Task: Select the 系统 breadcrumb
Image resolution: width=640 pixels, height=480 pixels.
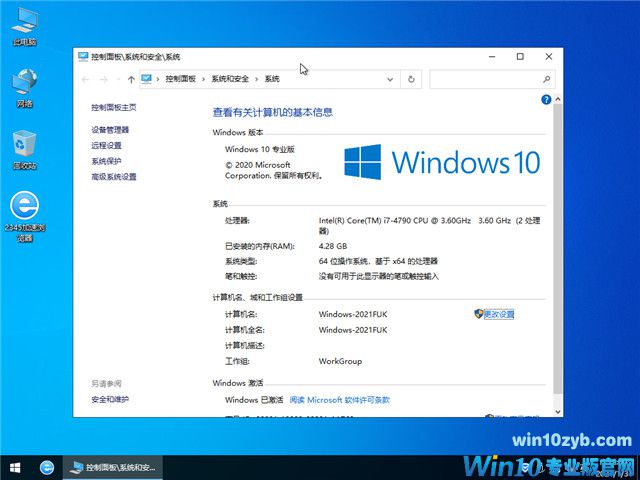Action: 272,79
